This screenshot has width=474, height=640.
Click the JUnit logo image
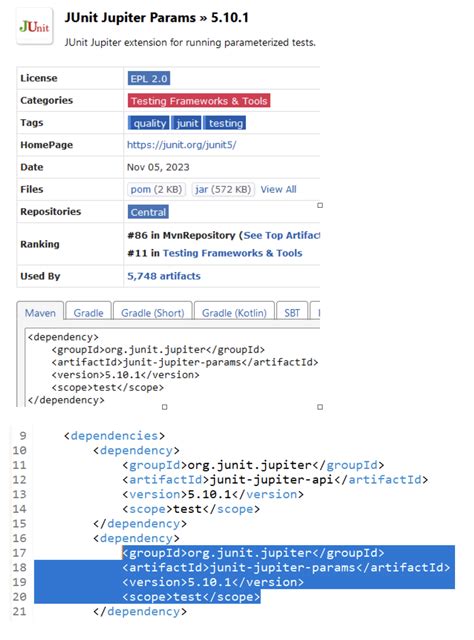click(34, 26)
